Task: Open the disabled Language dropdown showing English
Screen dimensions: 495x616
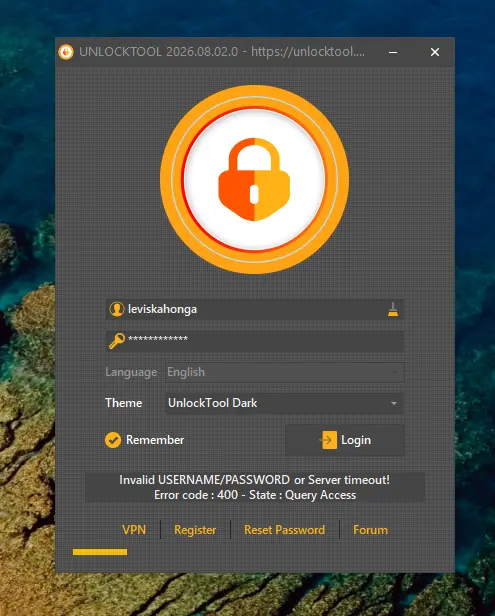Action: [284, 372]
